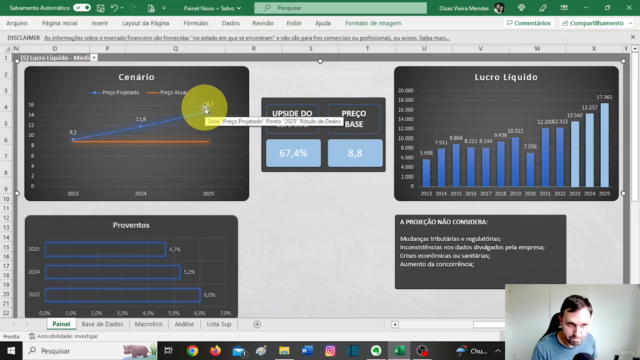Click the Preço Atual legend entry
The height and width of the screenshot is (360, 640).
[x=167, y=93]
